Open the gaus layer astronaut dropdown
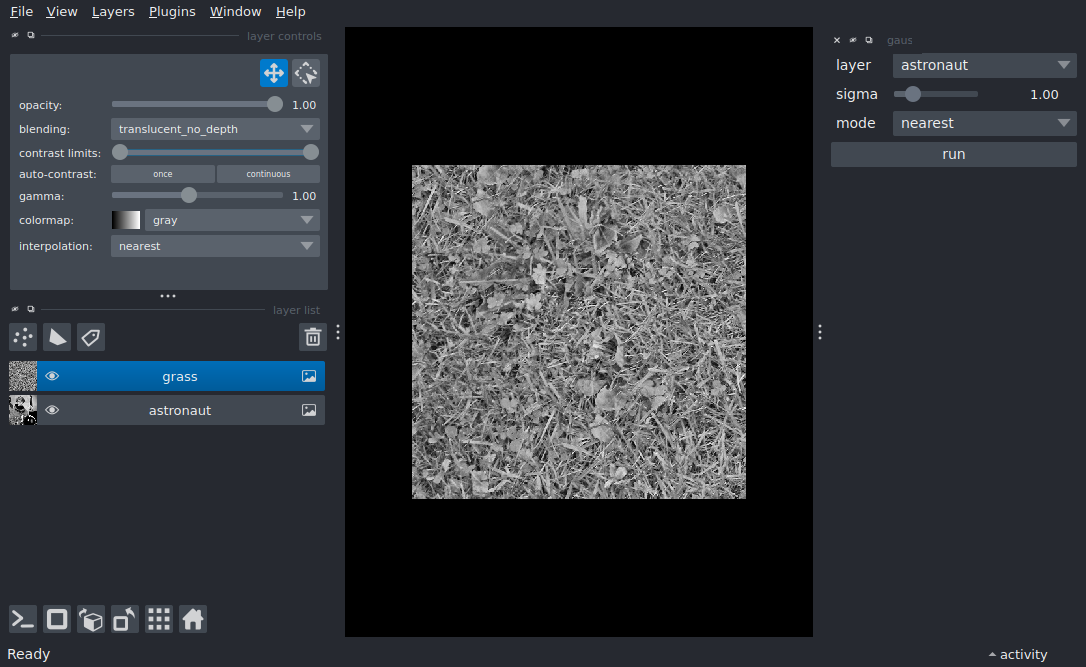The width and height of the screenshot is (1086, 667). point(984,65)
